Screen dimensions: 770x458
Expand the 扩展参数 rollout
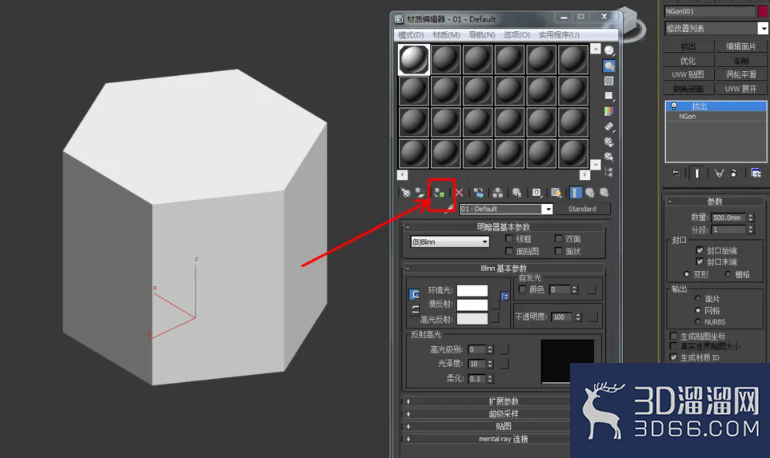tap(503, 401)
